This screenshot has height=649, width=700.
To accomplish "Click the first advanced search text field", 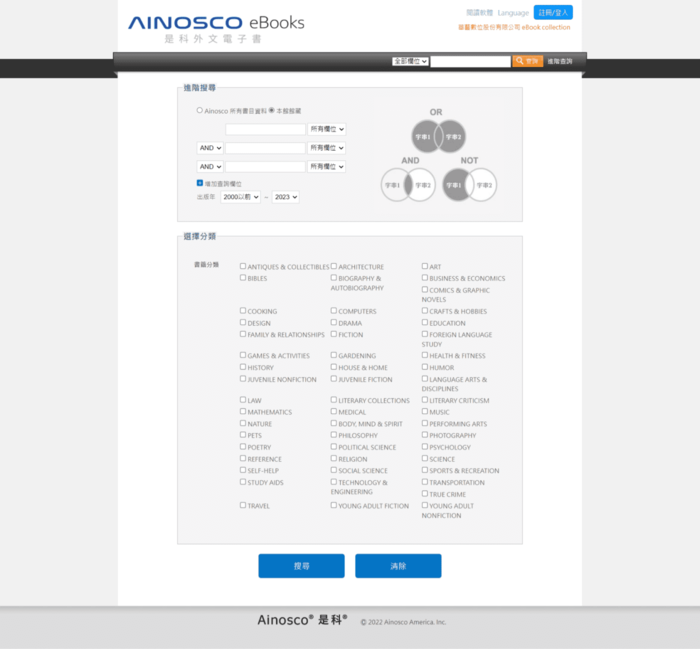I will (x=265, y=129).
